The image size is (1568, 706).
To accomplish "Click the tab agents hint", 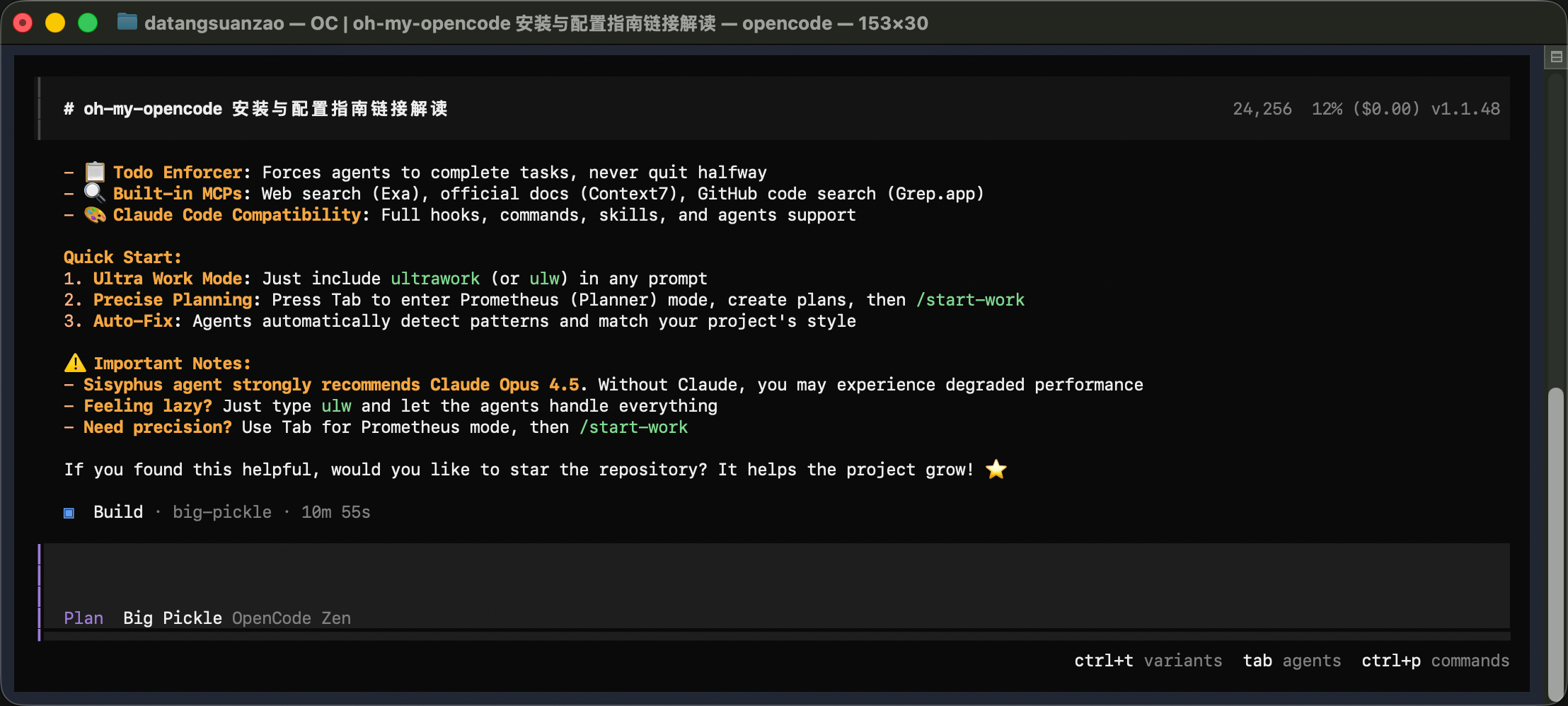I will 1292,661.
